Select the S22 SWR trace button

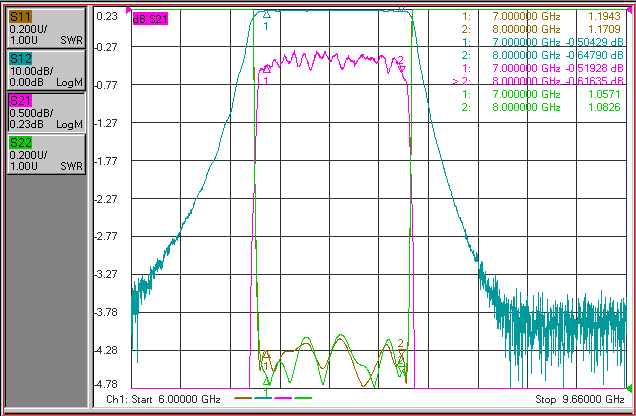(x=46, y=154)
